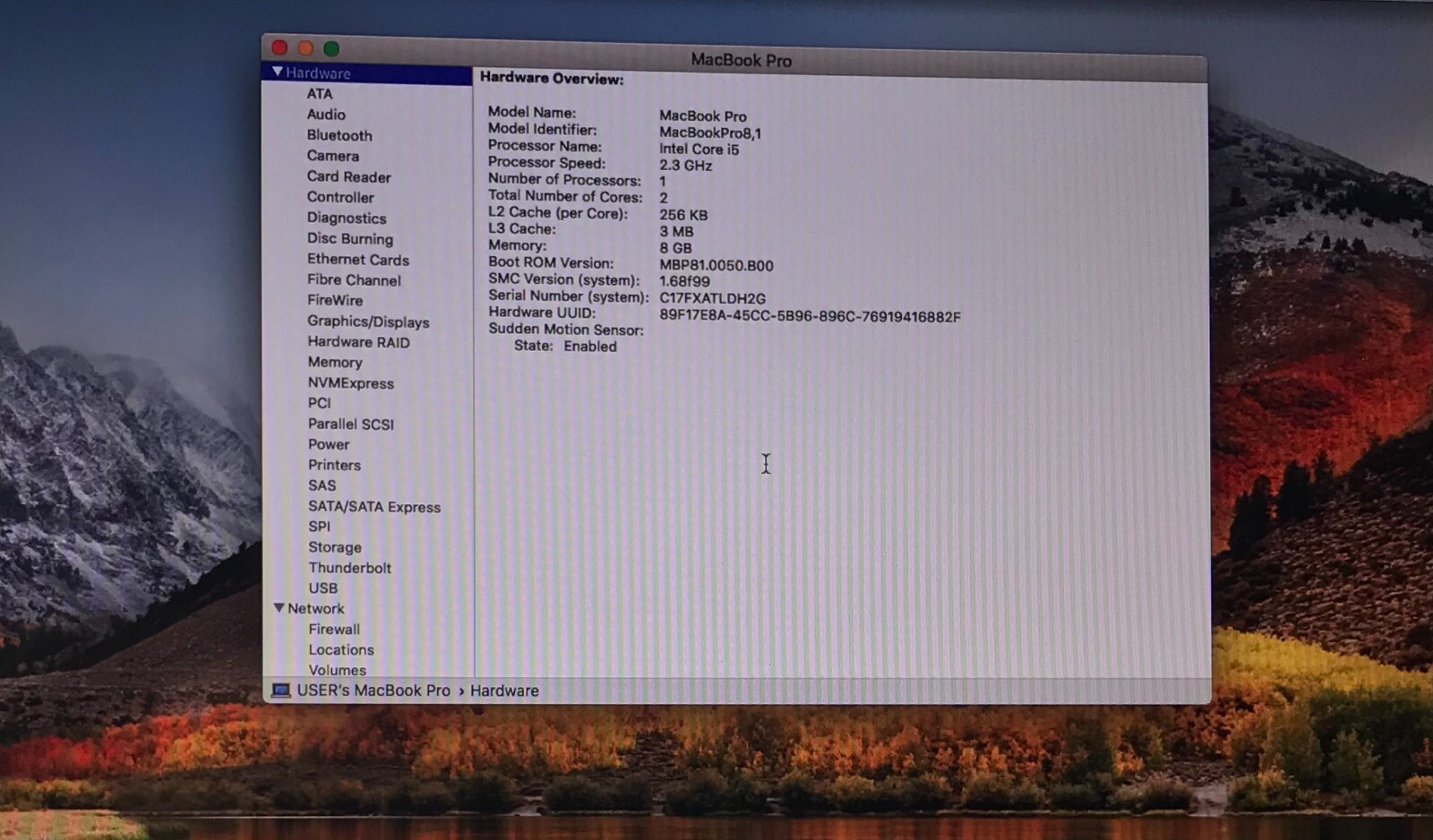1433x840 pixels.
Task: Open the FireWire entry
Action: click(x=335, y=300)
